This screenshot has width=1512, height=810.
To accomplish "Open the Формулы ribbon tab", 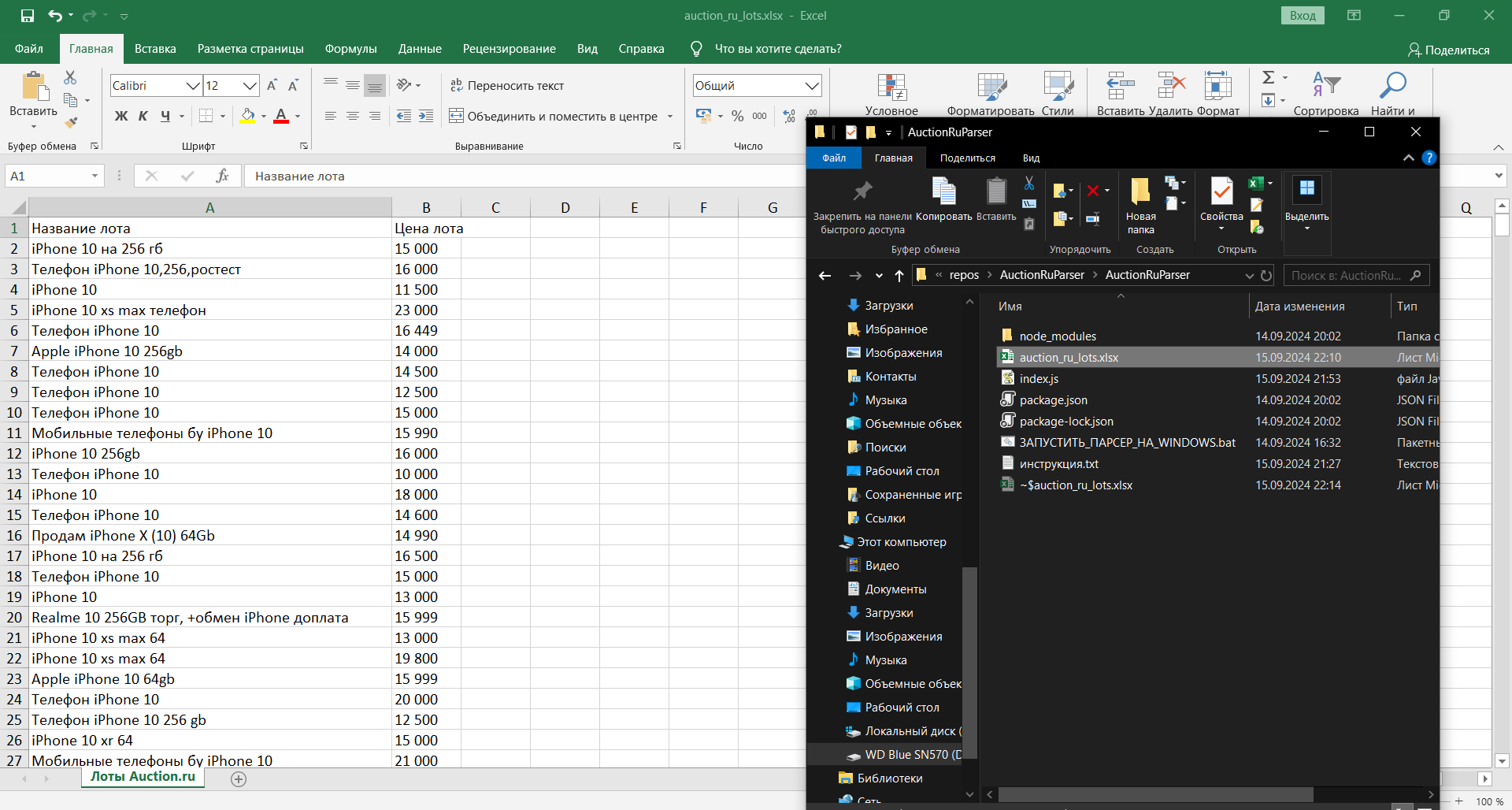I will point(350,49).
